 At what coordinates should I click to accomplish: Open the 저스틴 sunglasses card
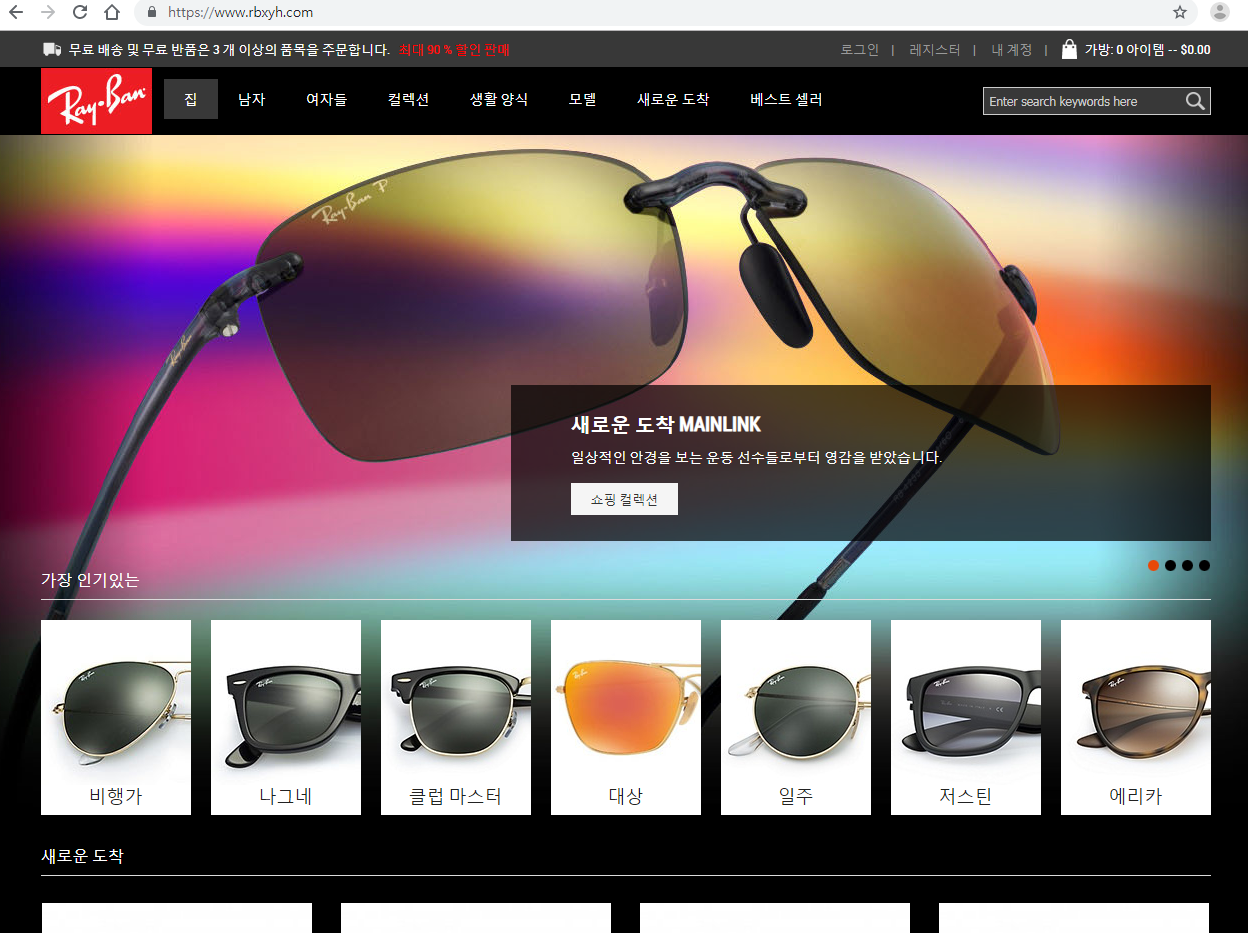pos(966,717)
